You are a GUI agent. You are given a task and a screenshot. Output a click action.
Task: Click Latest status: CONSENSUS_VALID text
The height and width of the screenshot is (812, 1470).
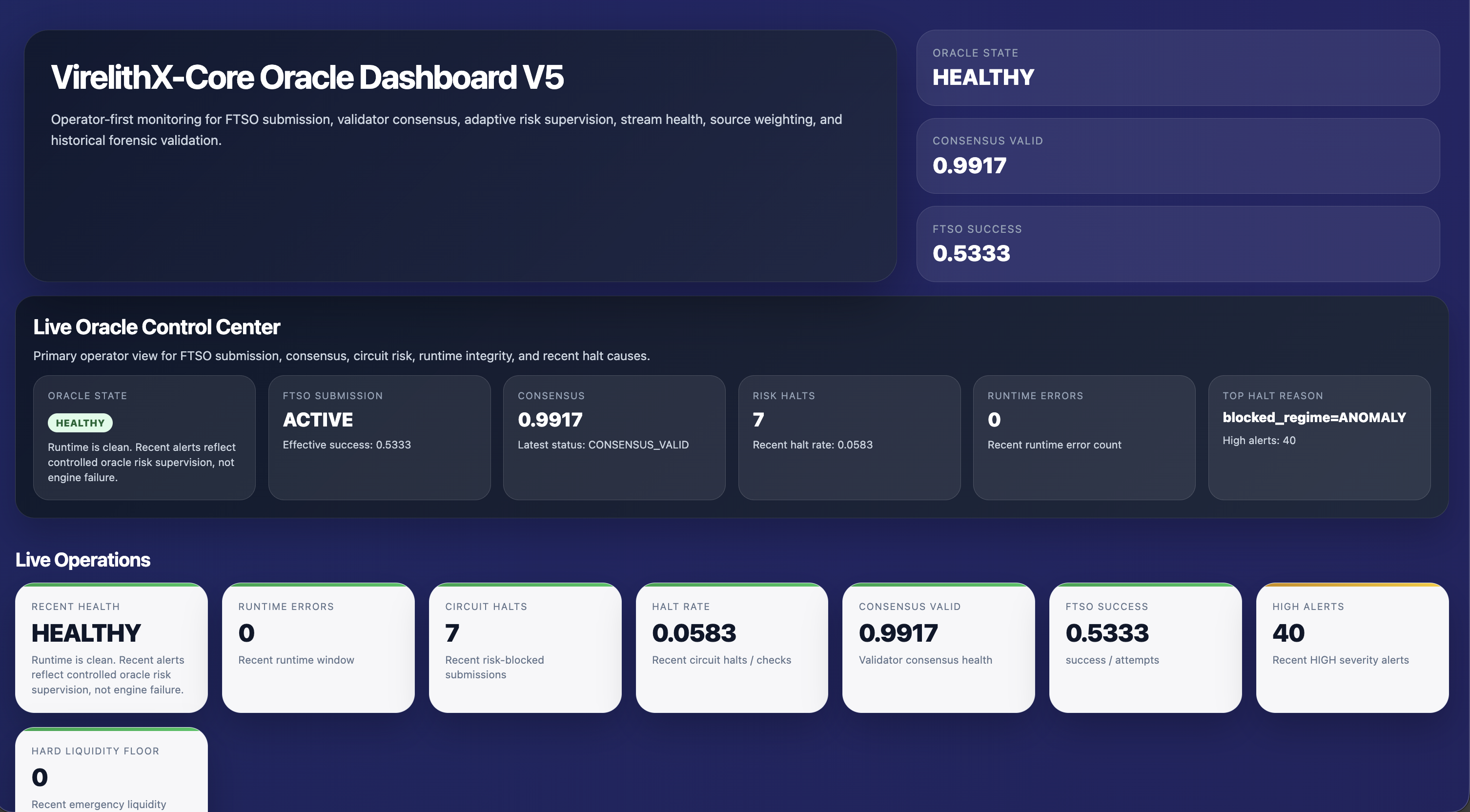[x=603, y=445]
